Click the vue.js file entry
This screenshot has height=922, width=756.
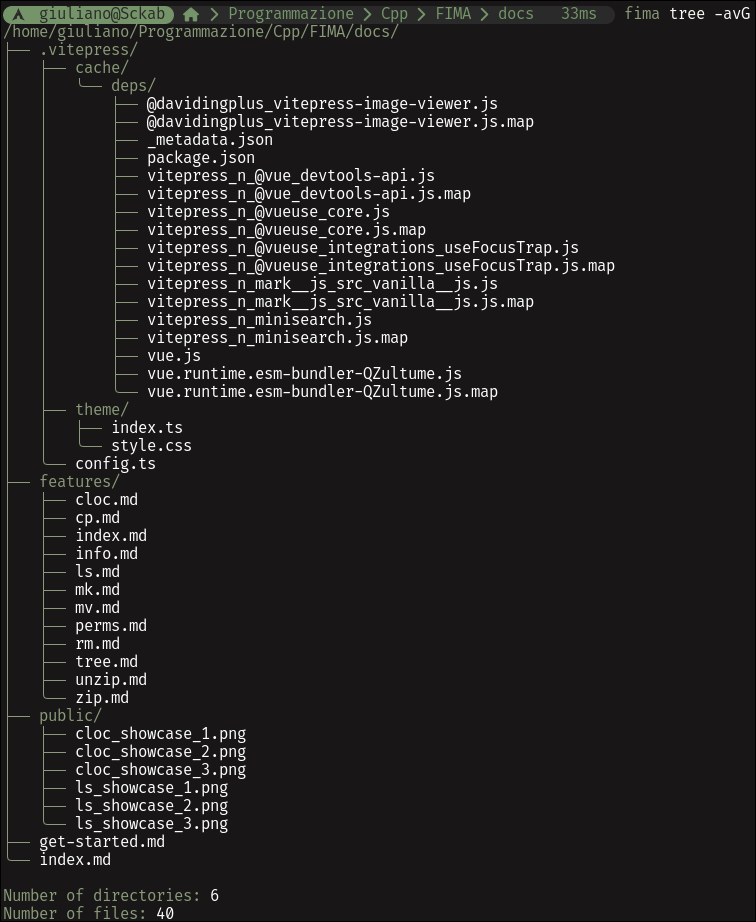pos(174,356)
